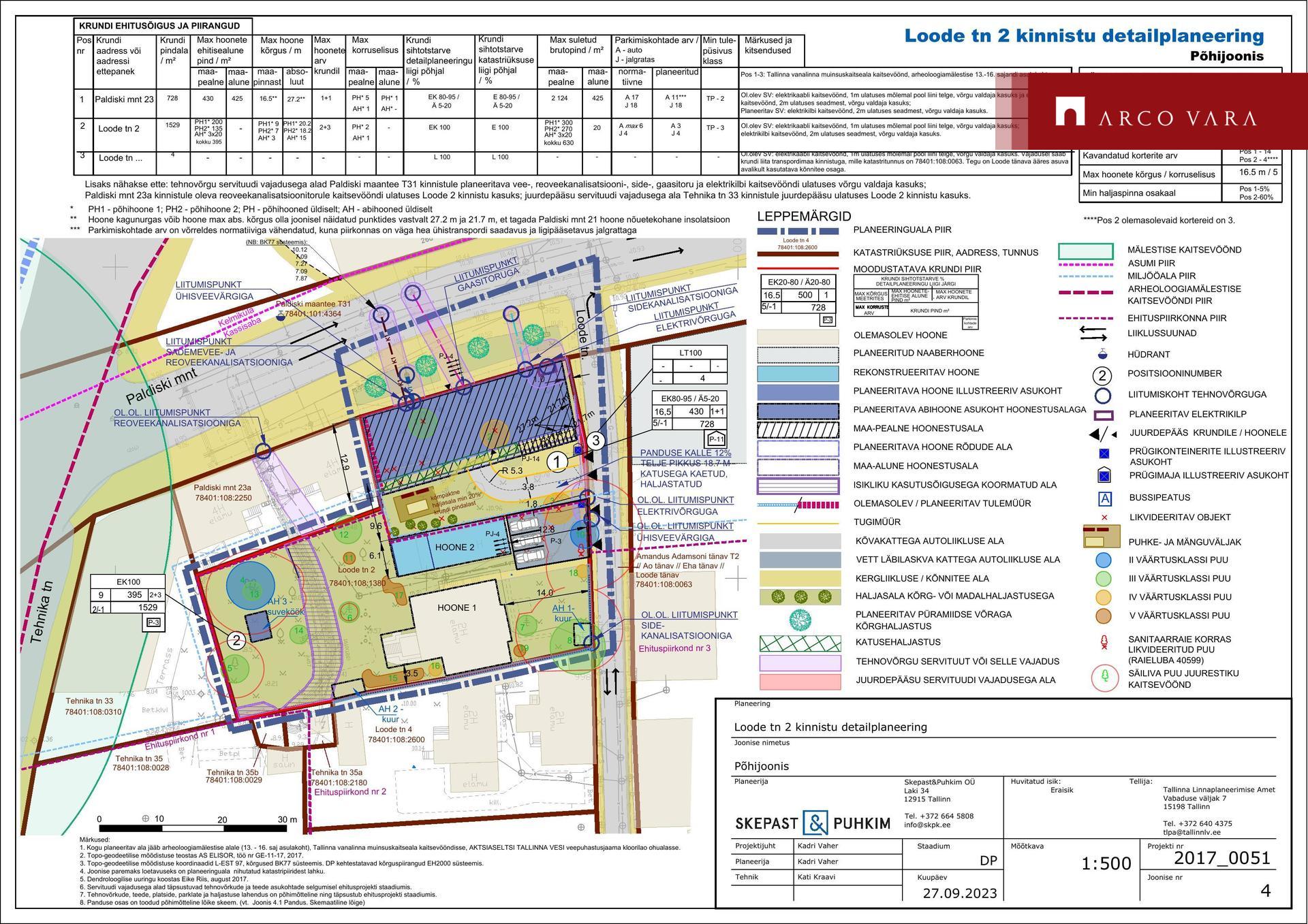1308x924 pixels.
Task: Click 'Paldiski mnt 23' in the table
Action: tap(124, 99)
